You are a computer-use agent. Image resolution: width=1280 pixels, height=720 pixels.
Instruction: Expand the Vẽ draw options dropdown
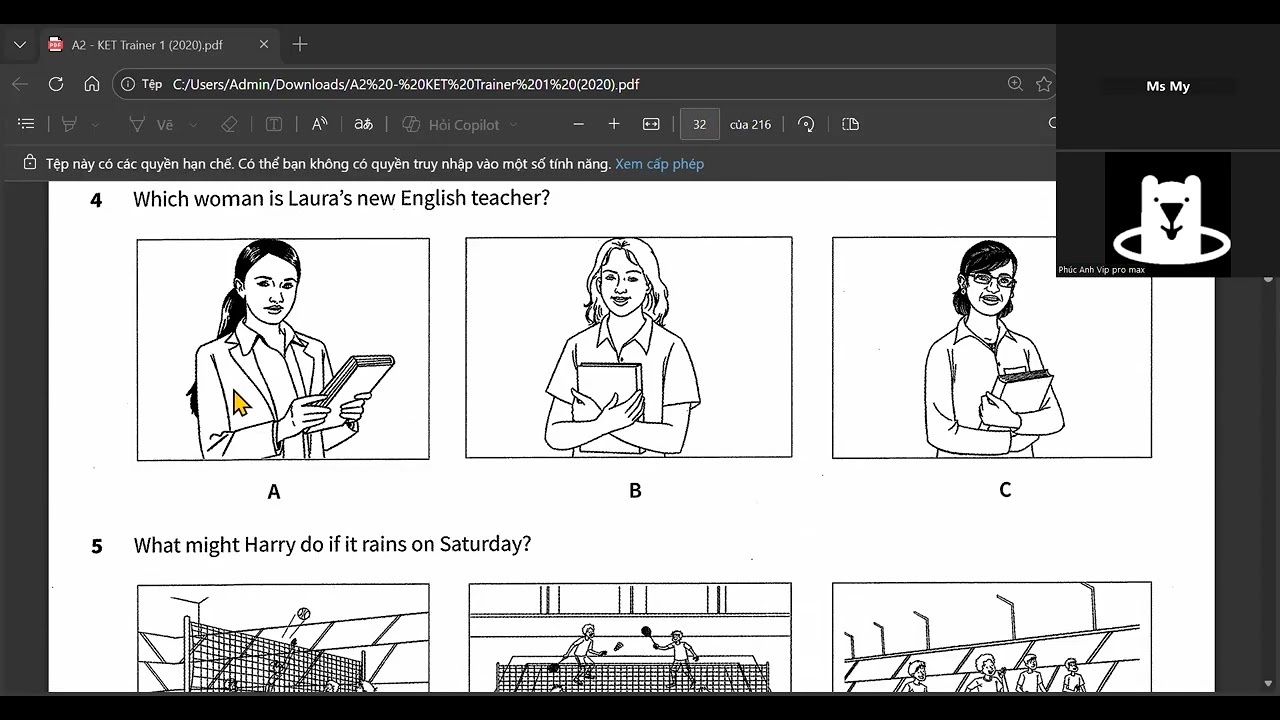click(193, 125)
